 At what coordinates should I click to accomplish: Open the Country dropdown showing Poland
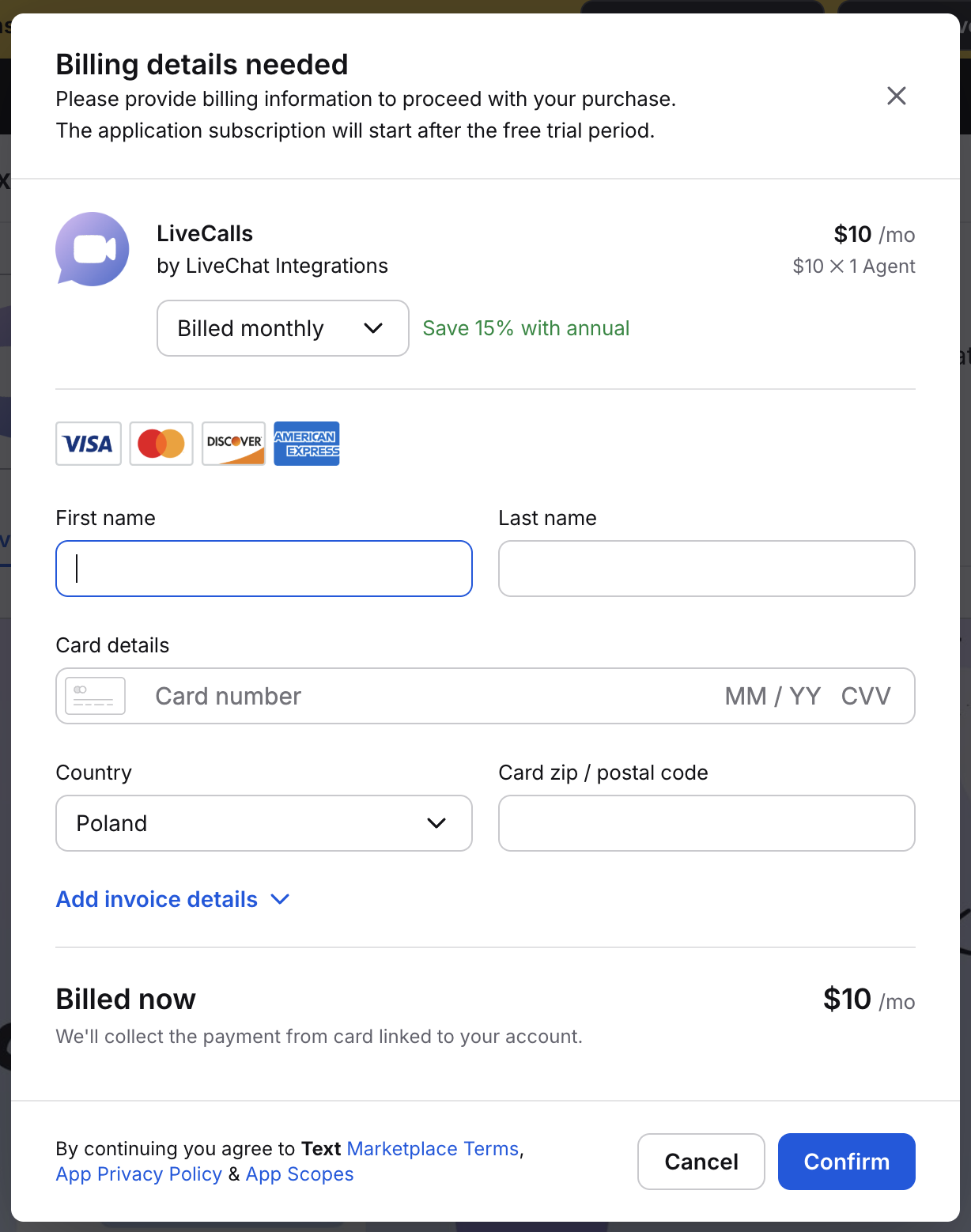pos(263,823)
